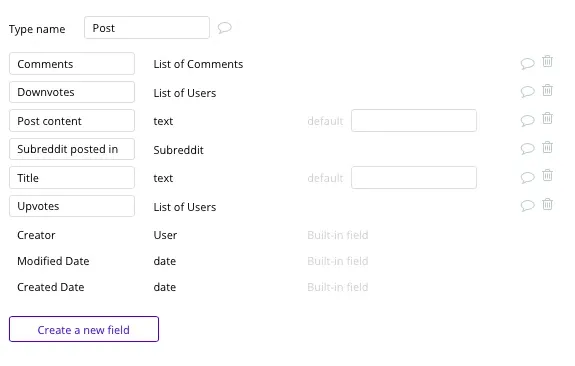This screenshot has width=575, height=366.
Task: Open the comment icon beside Type name
Action: tap(224, 28)
